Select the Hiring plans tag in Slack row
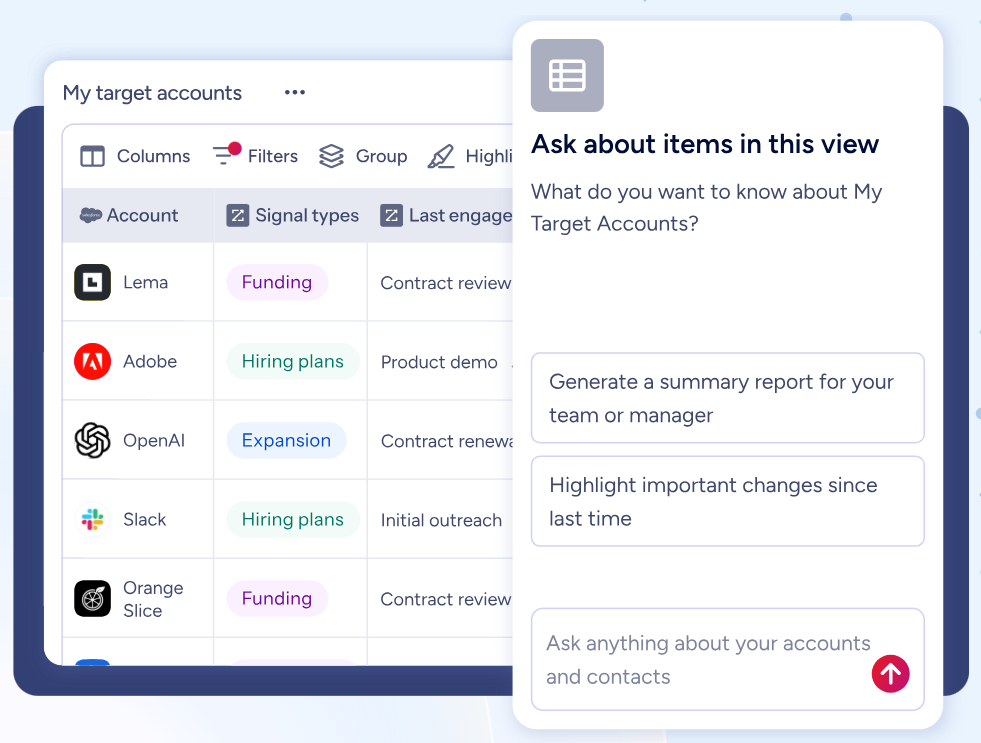The height and width of the screenshot is (743, 981). [293, 519]
